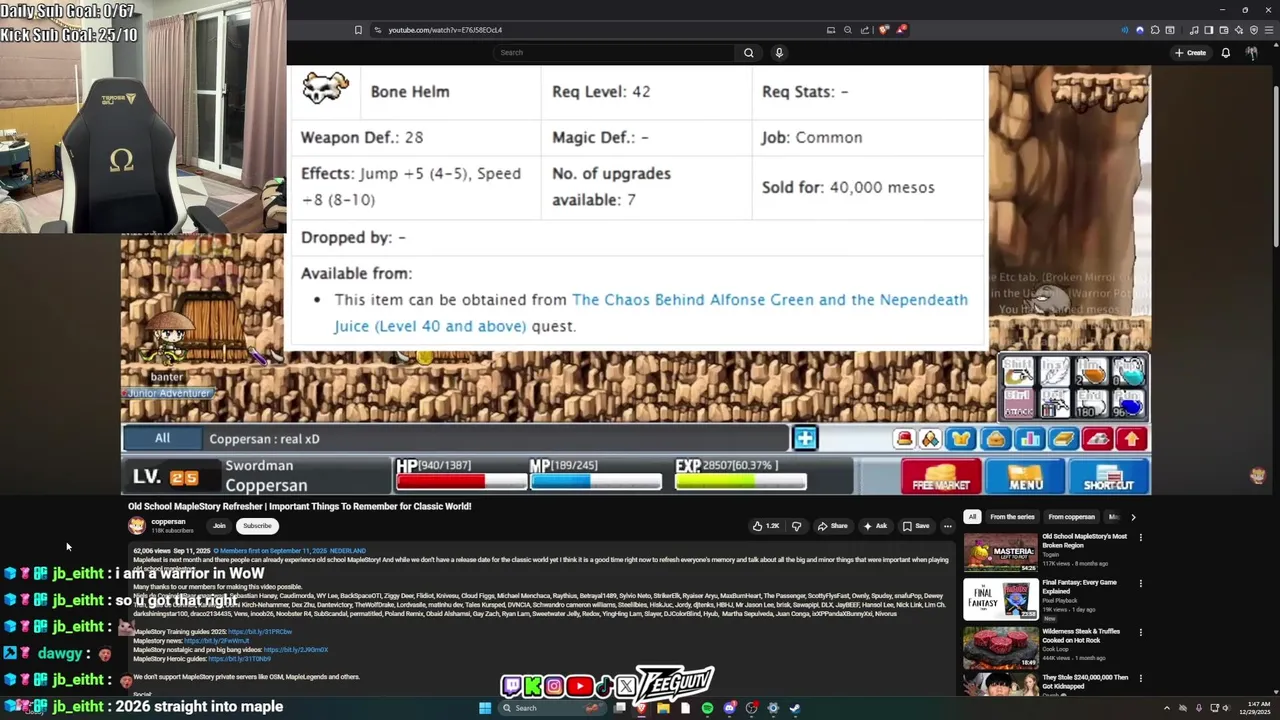Open the browser hamburger menu
1280x720 pixels.
(x=1269, y=30)
